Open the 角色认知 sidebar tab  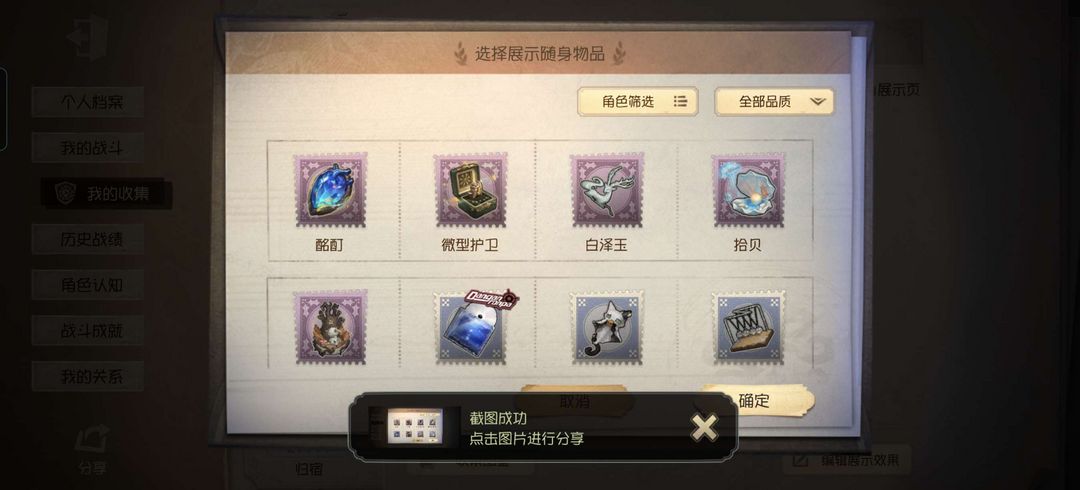tap(88, 285)
